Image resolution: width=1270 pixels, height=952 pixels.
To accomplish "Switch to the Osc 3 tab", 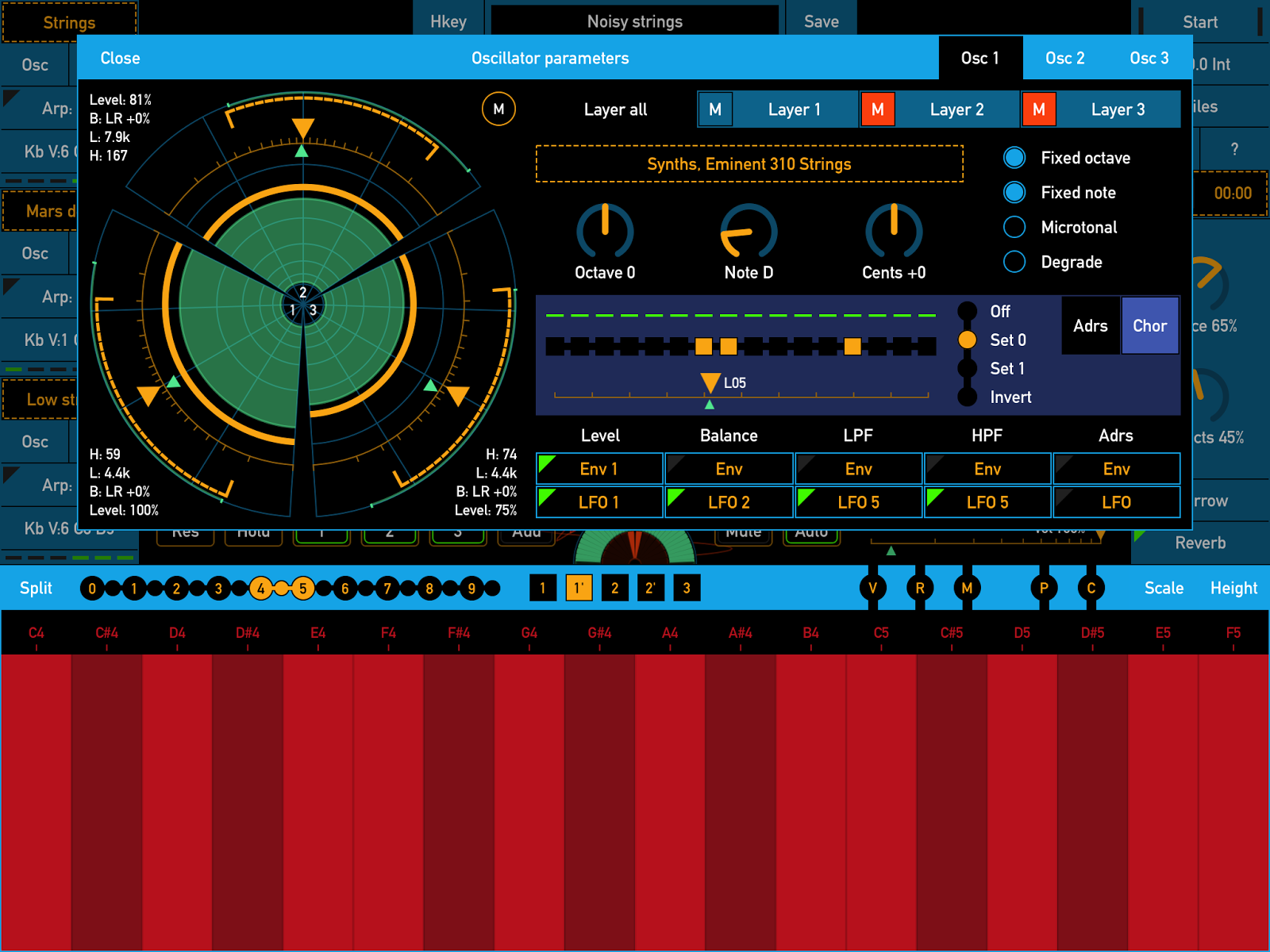I will [x=1148, y=57].
